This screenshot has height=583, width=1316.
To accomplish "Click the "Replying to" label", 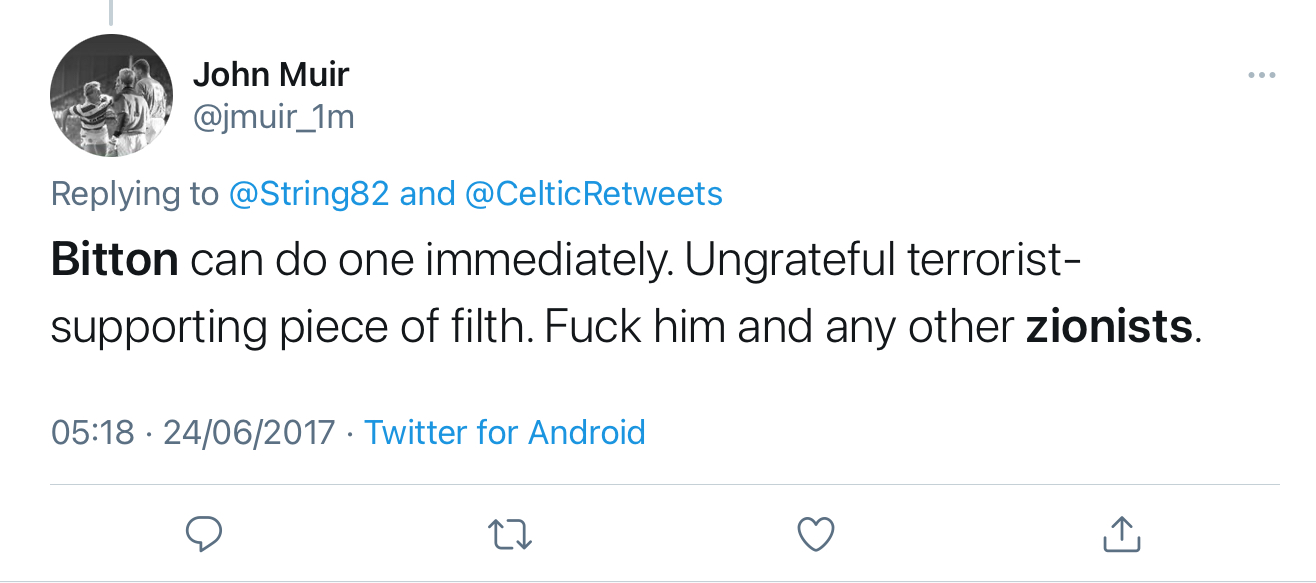I will coord(134,193).
